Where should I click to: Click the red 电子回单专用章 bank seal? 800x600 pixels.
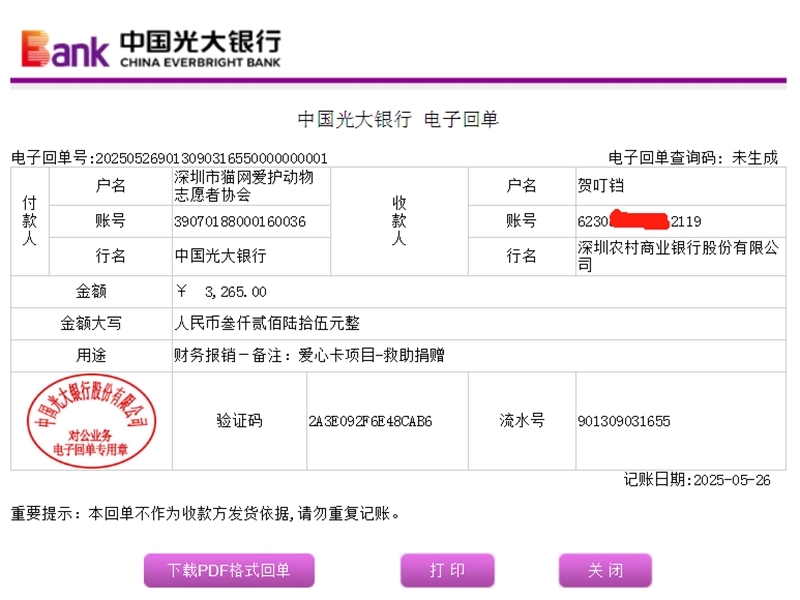coord(91,421)
